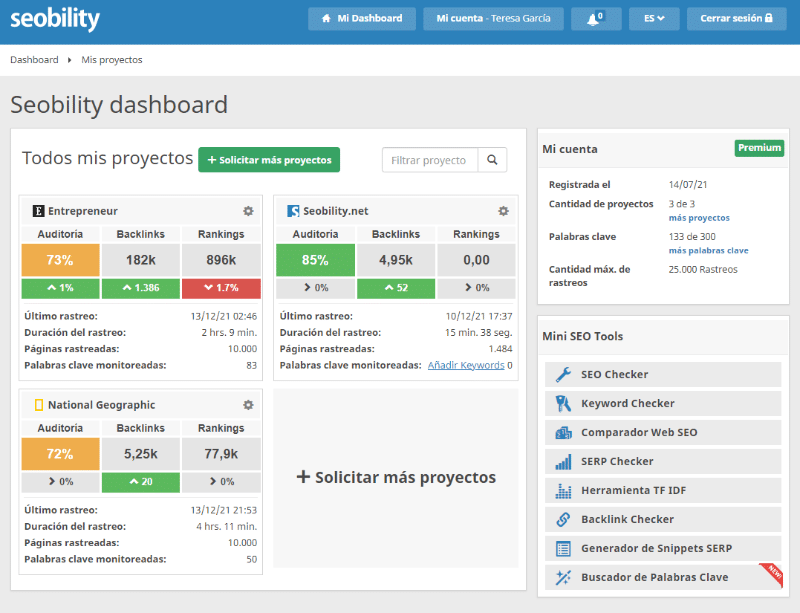Click National Geographic backlinks change 20
The height and width of the screenshot is (613, 800).
click(x=141, y=482)
